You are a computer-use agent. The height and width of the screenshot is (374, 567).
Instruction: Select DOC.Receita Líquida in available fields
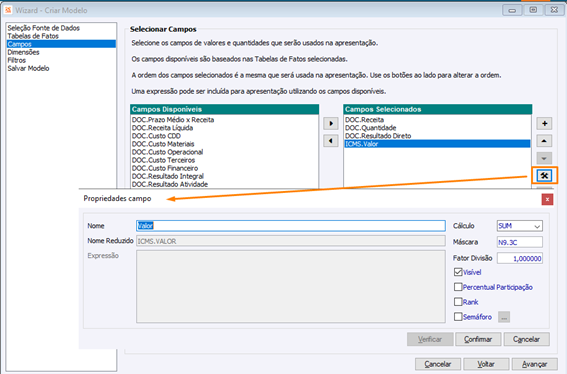tap(162, 128)
